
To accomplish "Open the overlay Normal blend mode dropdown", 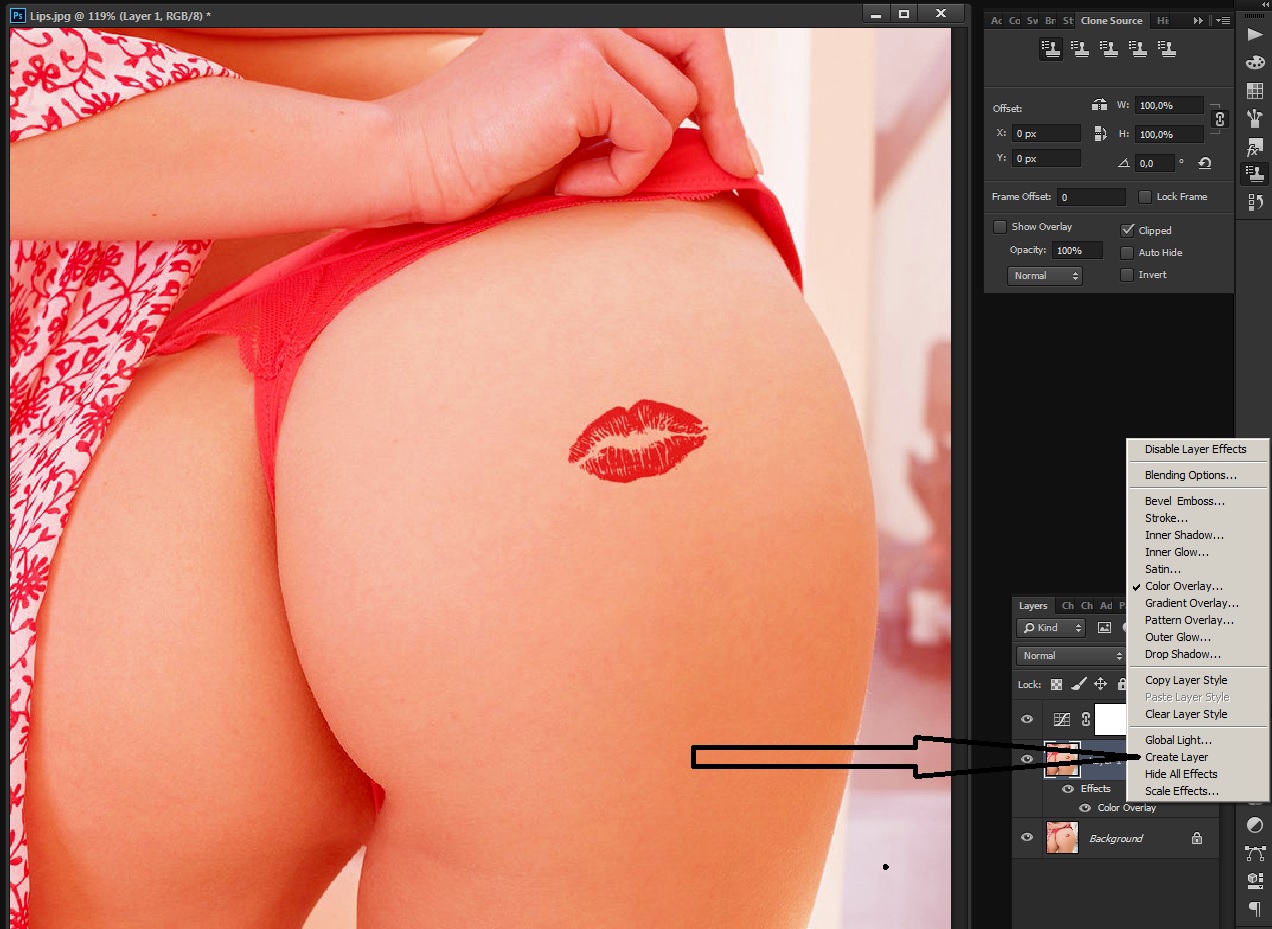I will (1045, 275).
